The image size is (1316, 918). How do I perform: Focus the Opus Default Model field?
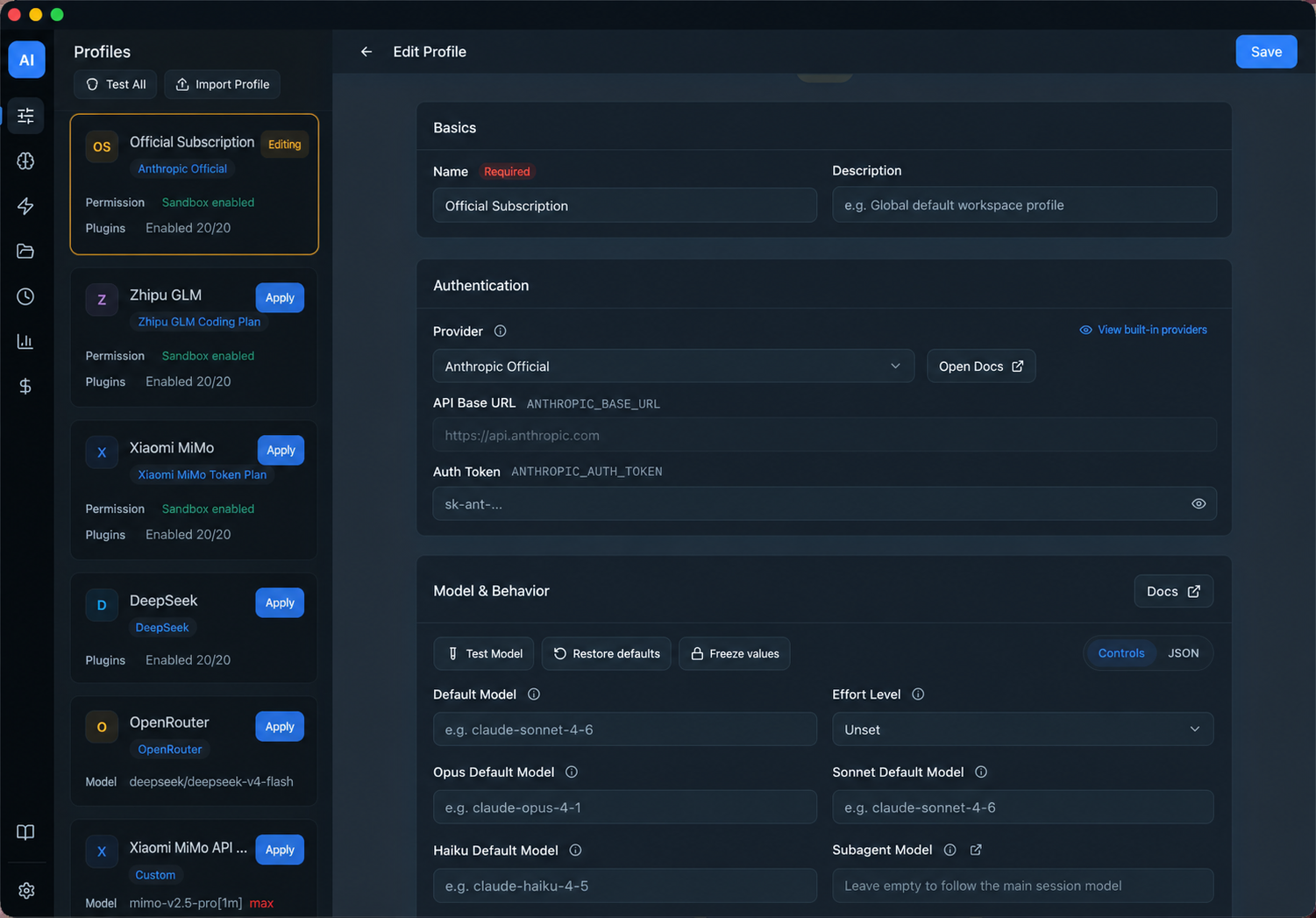(625, 808)
